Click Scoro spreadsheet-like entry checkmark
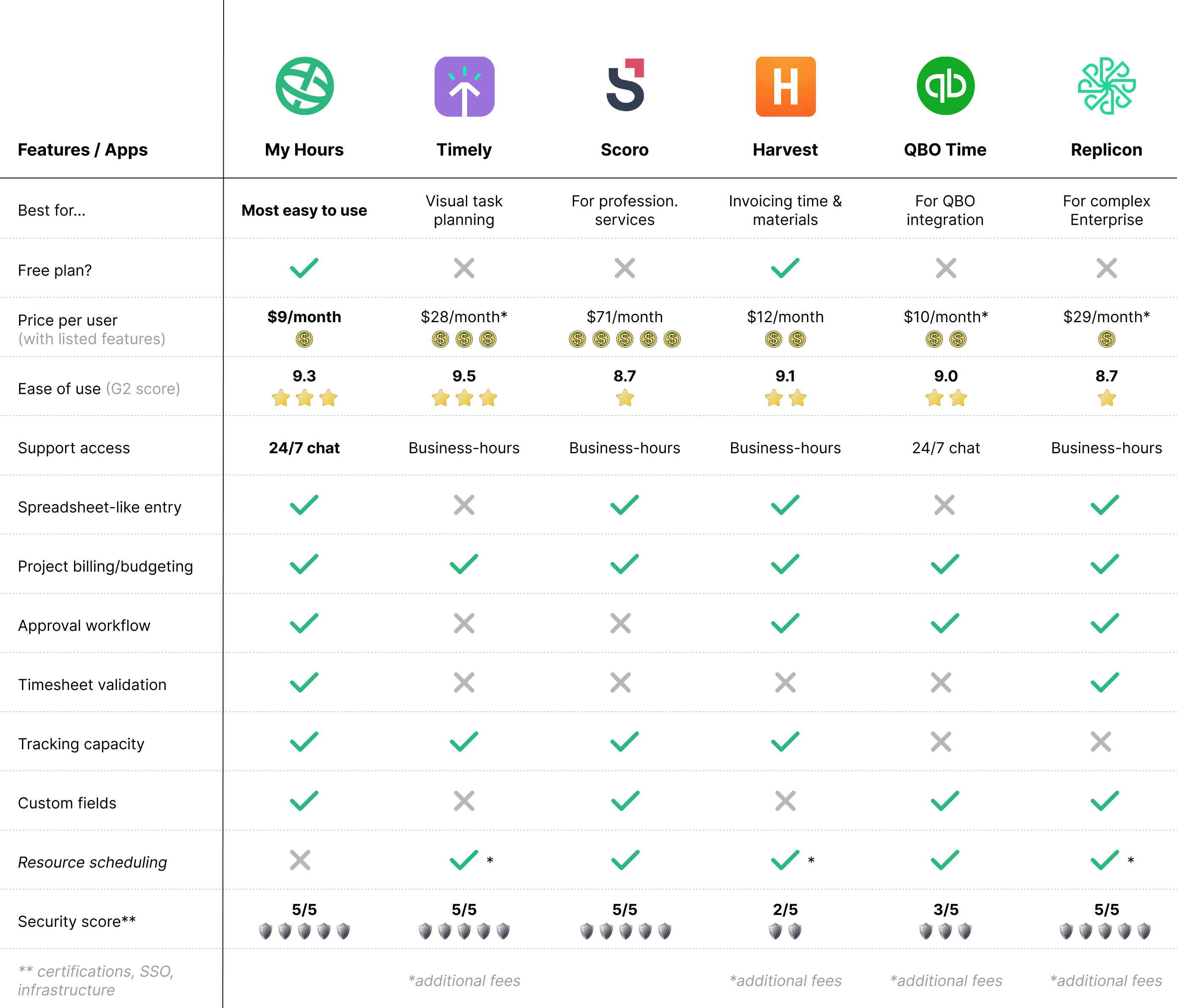This screenshot has height=1008, width=1177. [x=625, y=504]
